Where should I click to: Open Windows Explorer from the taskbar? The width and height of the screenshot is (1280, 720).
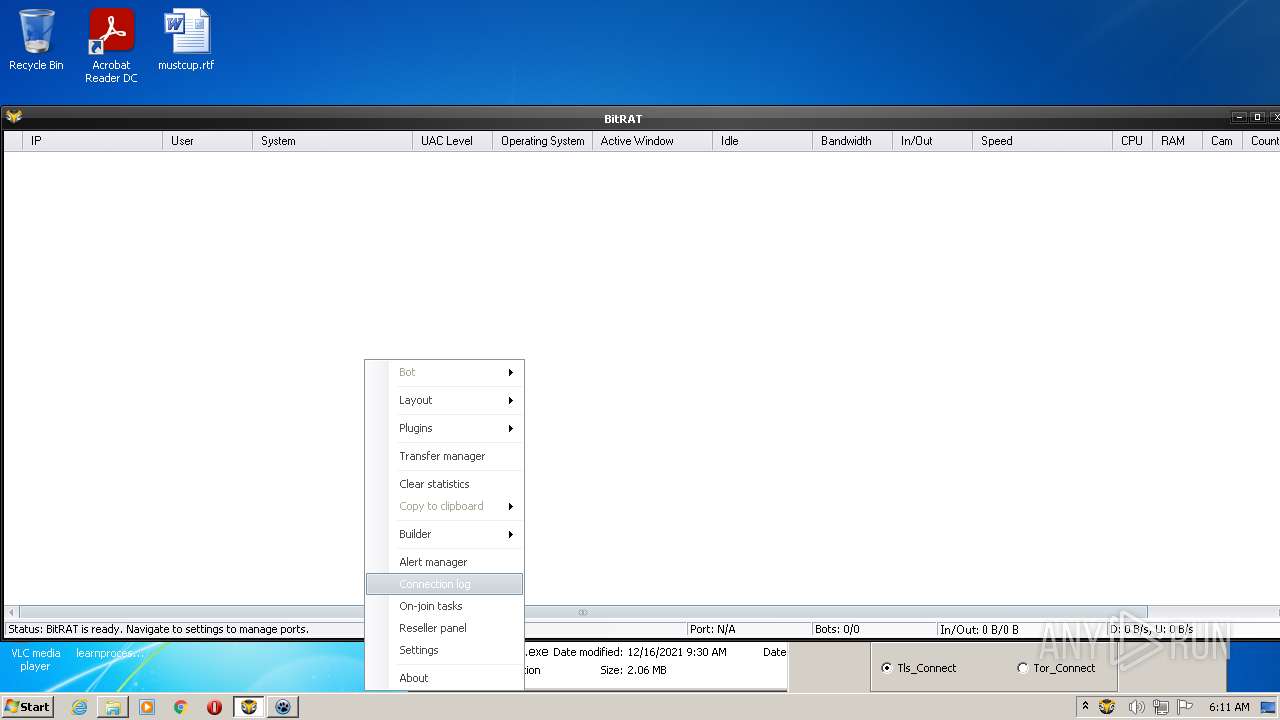point(113,707)
